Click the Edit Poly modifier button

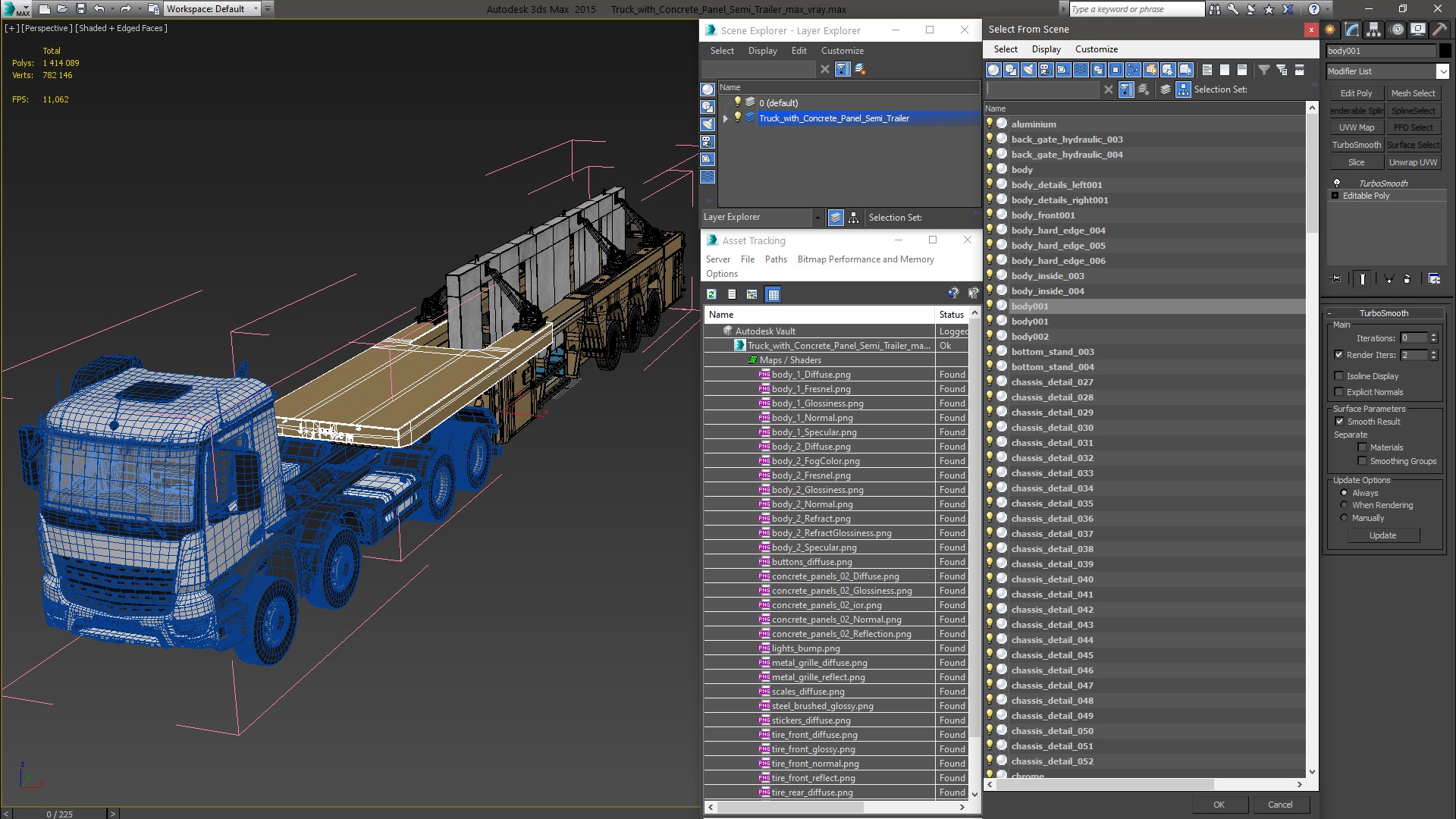pyautogui.click(x=1356, y=93)
